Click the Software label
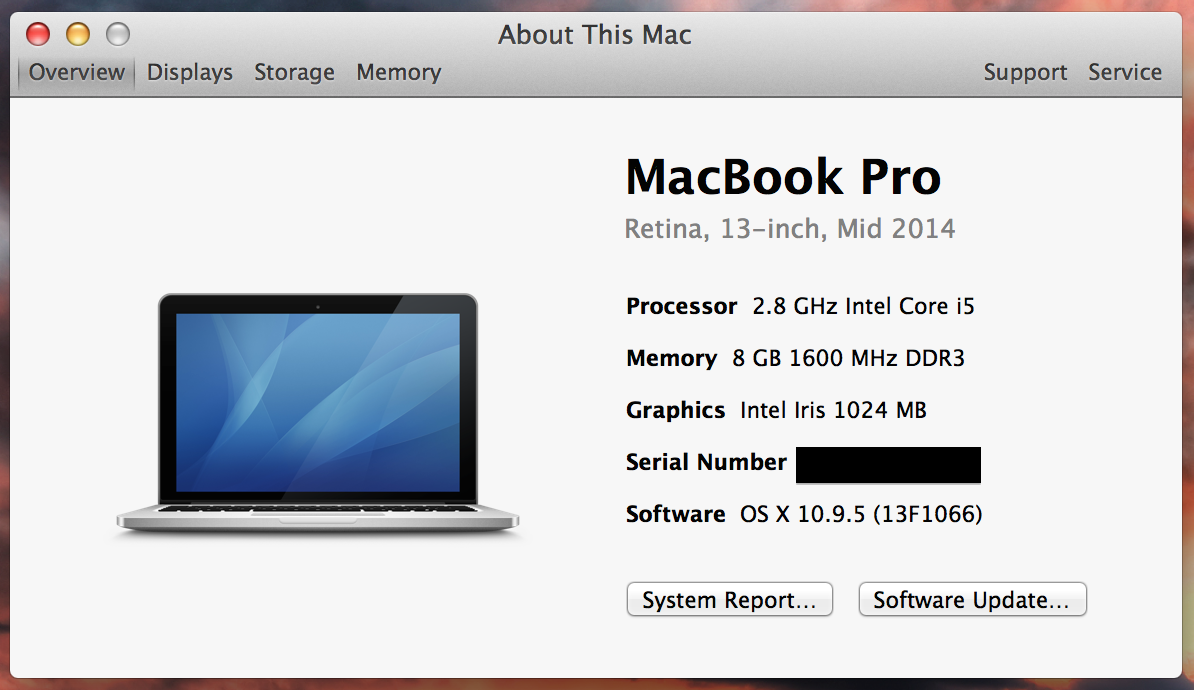1194x690 pixels. [x=675, y=514]
